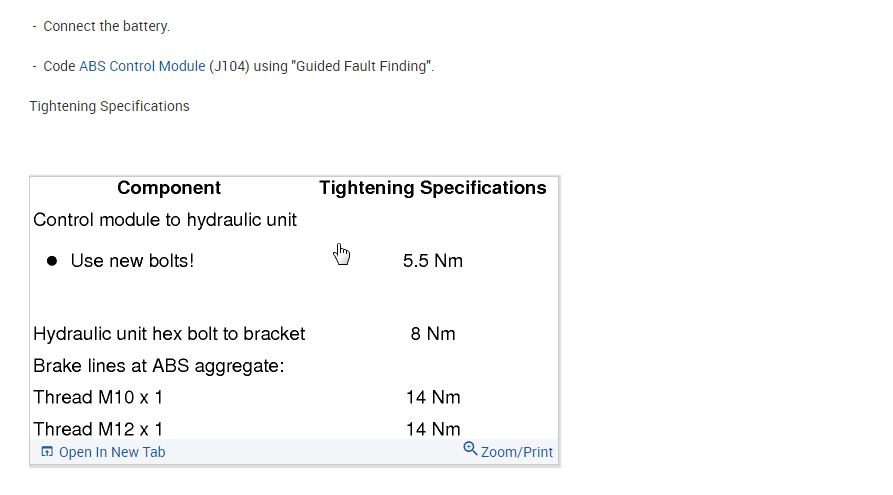Click 'Control module to hydraulic unit' row
The width and height of the screenshot is (893, 495).
click(165, 220)
